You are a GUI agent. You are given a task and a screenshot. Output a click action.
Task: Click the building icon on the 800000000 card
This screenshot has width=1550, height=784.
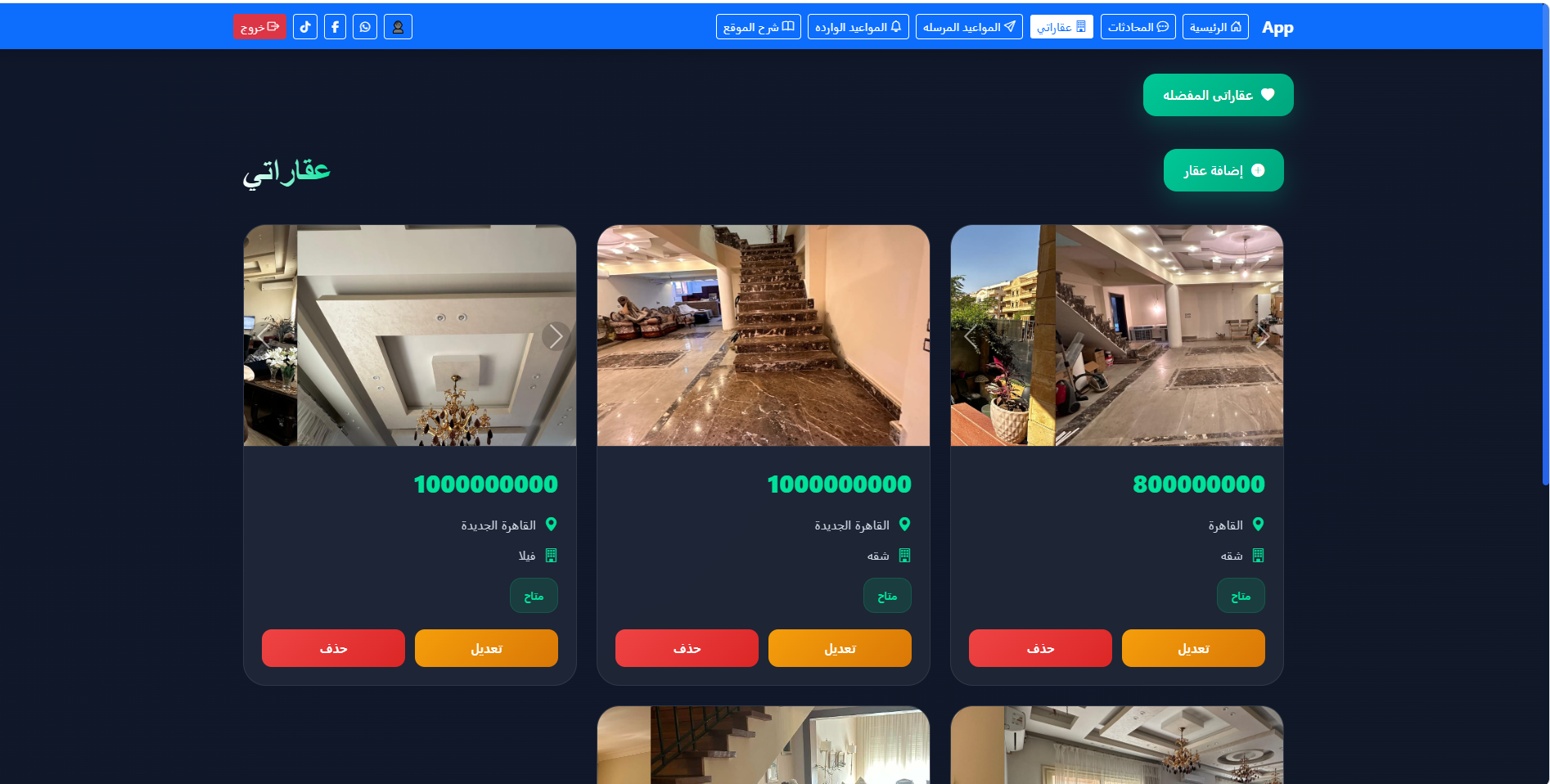[x=1259, y=556]
